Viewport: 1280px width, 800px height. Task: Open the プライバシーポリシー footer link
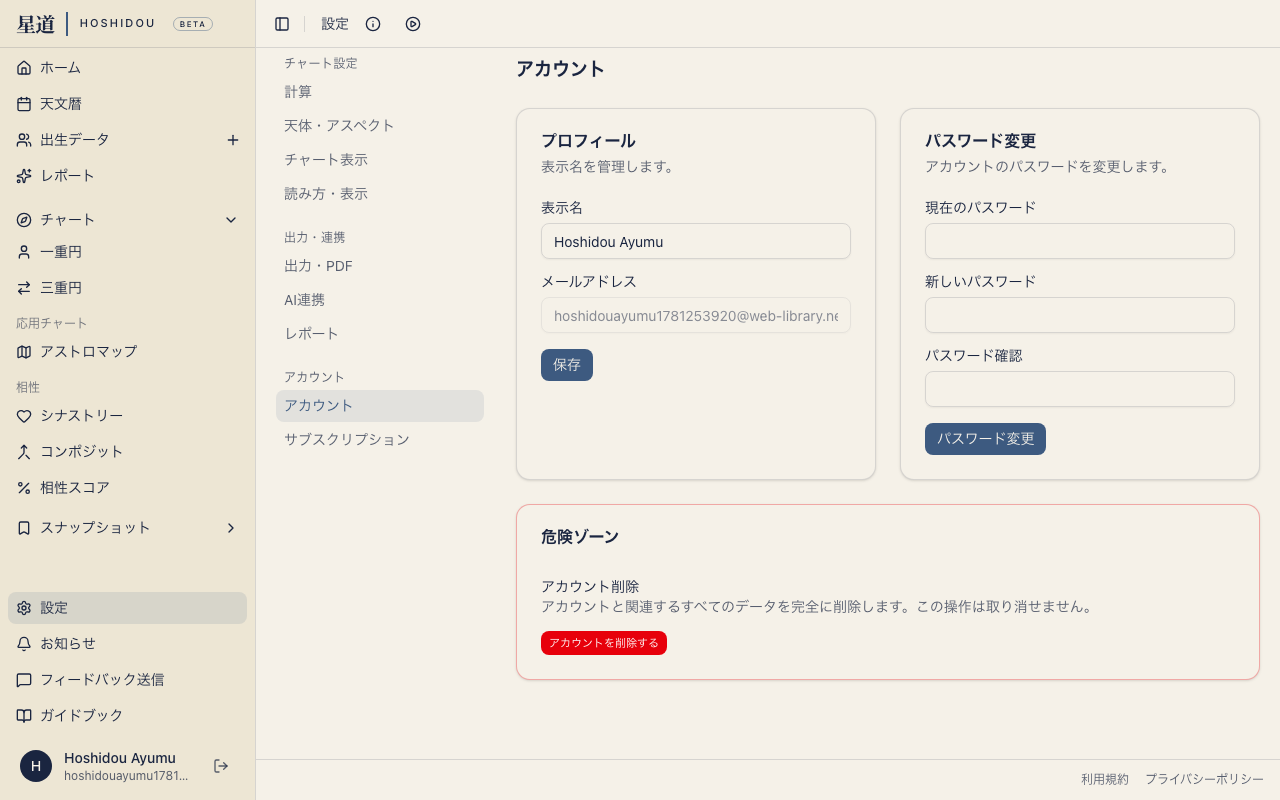click(x=1204, y=779)
